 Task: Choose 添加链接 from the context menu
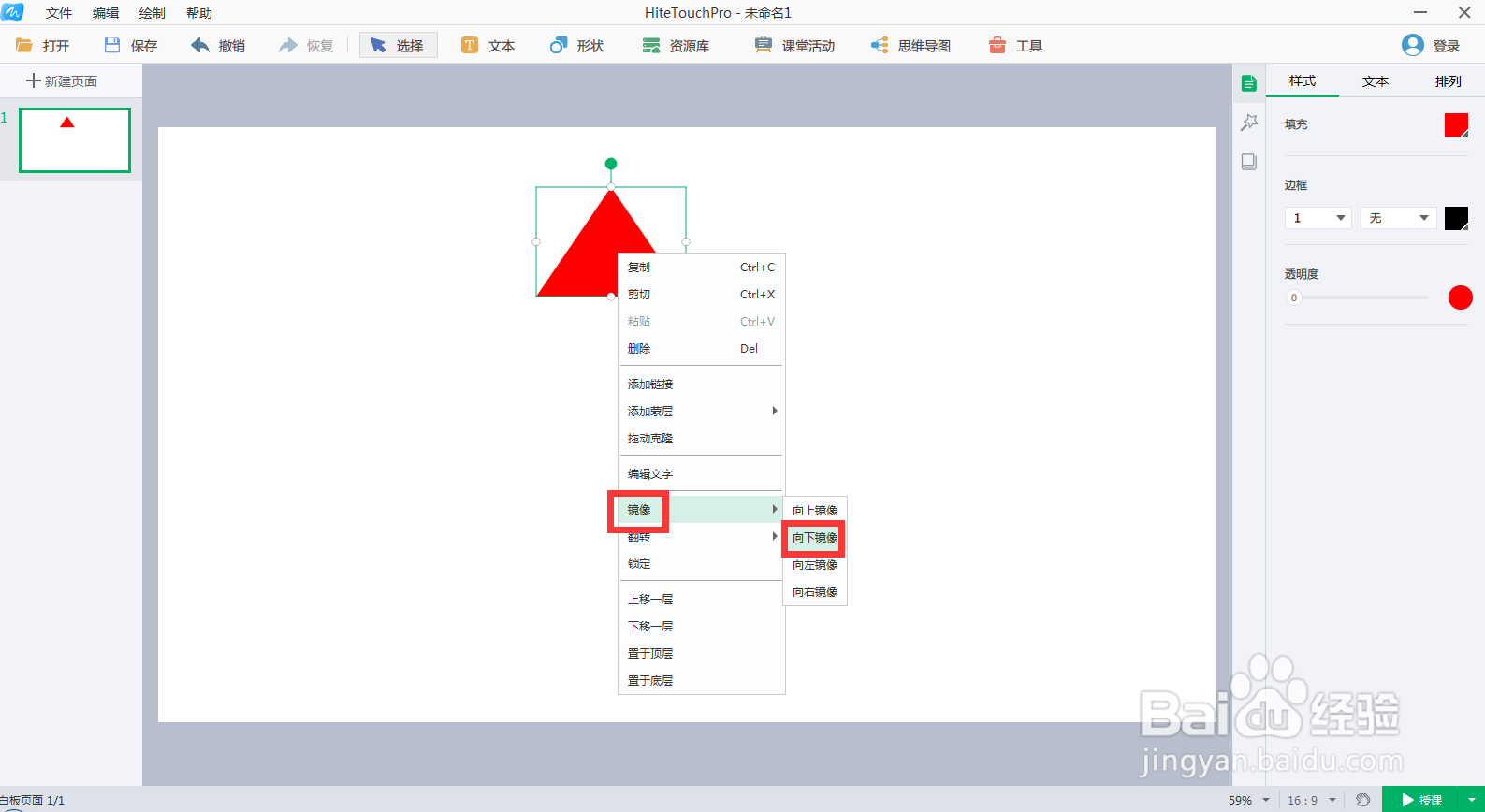tap(701, 384)
